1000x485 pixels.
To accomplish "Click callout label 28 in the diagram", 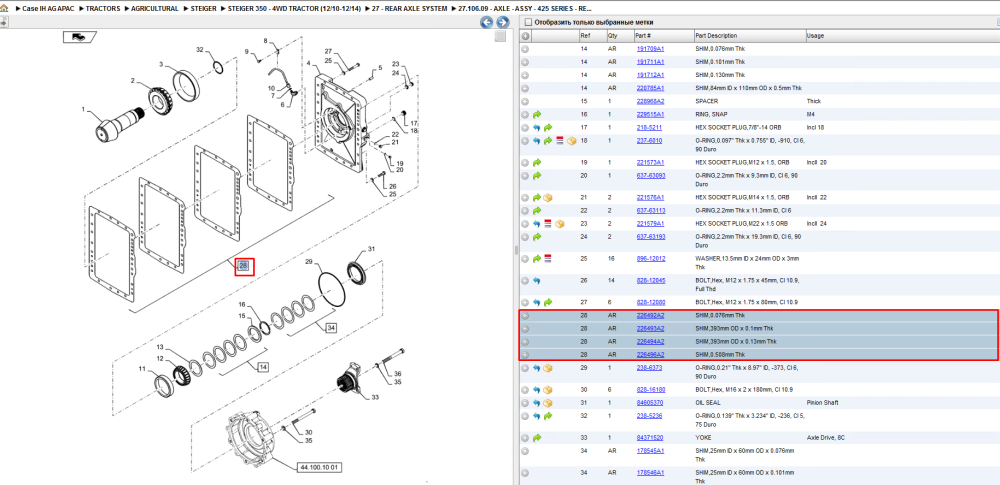I will pyautogui.click(x=243, y=266).
